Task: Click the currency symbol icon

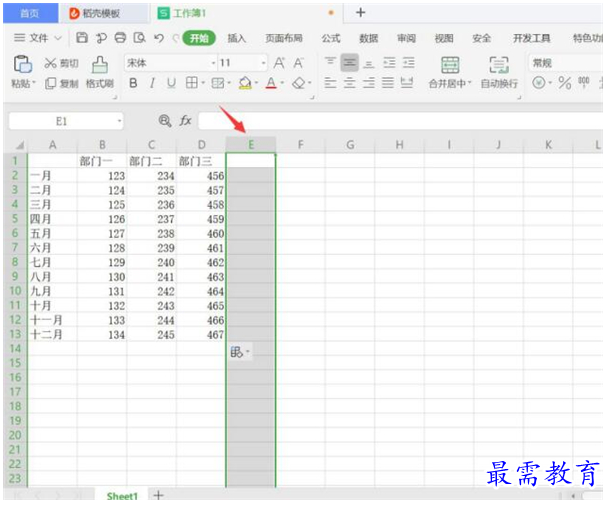Action: 539,83
